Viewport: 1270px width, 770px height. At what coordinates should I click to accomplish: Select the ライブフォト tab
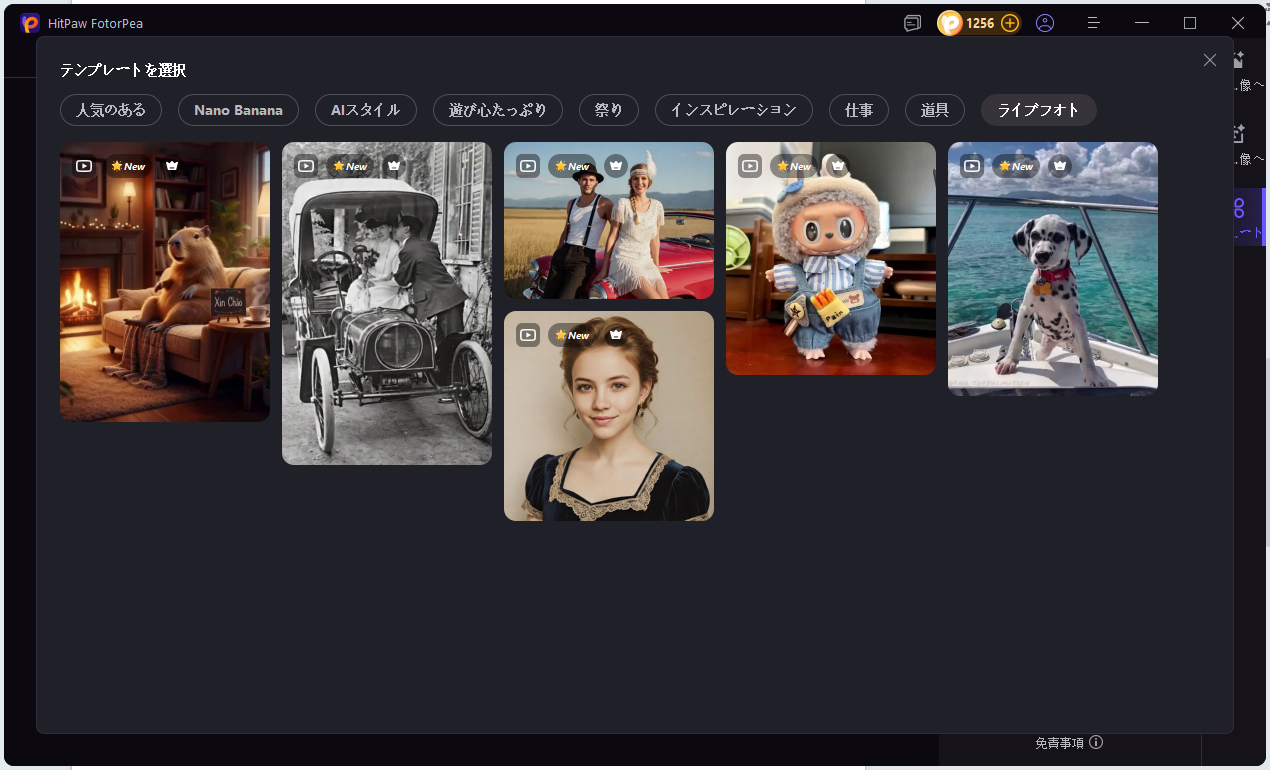click(x=1038, y=110)
